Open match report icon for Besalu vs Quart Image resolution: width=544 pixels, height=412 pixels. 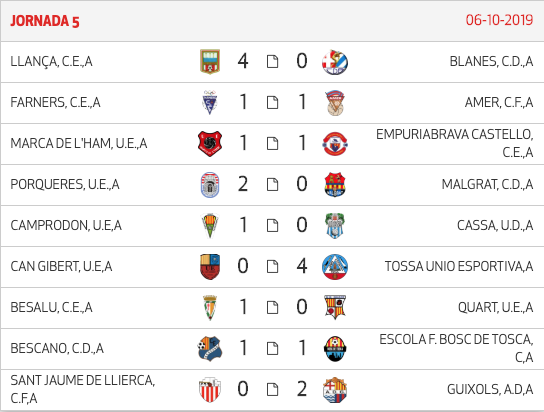[272, 308]
